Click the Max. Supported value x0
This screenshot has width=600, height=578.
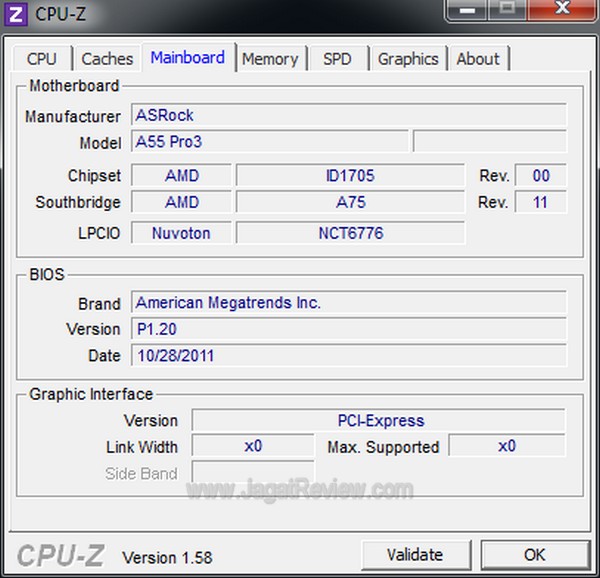coord(507,446)
